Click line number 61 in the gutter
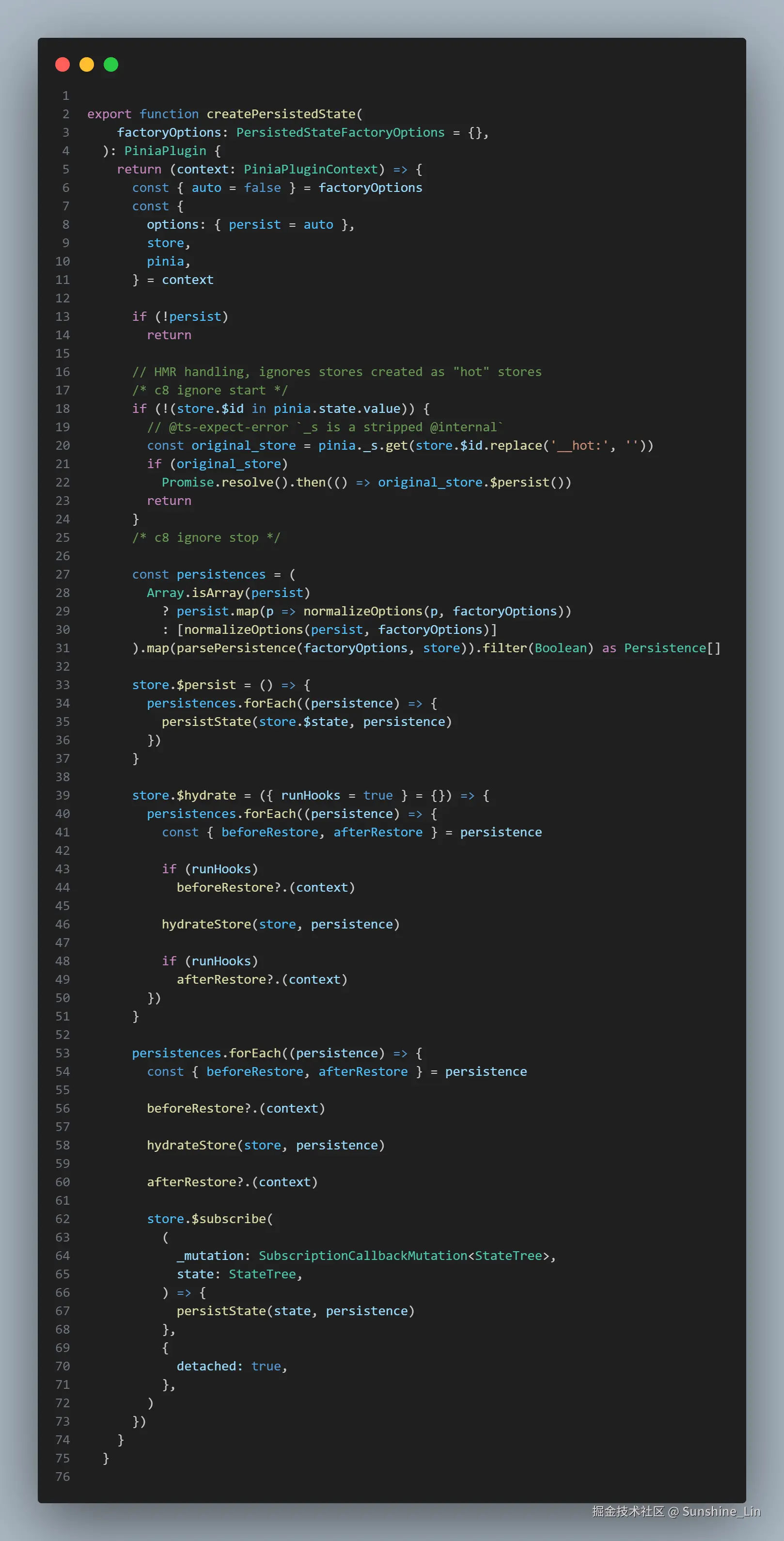The height and width of the screenshot is (1541, 784). point(63,1201)
